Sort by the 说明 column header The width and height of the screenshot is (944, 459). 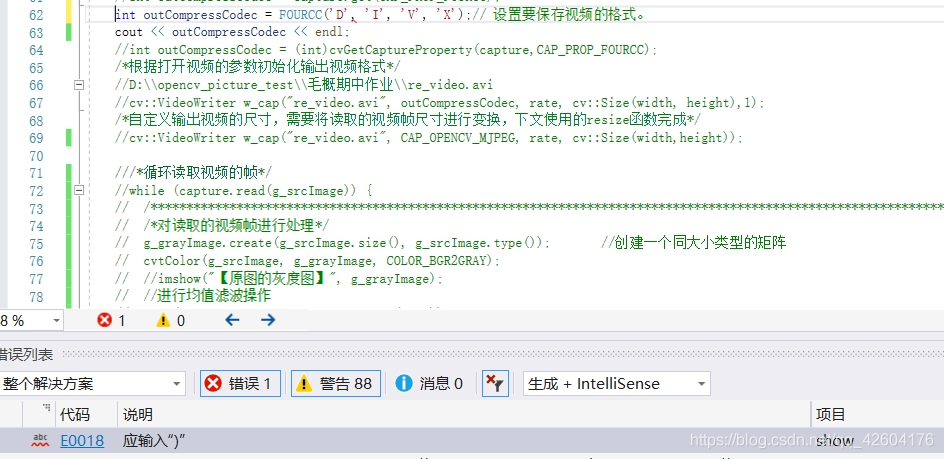464,414
